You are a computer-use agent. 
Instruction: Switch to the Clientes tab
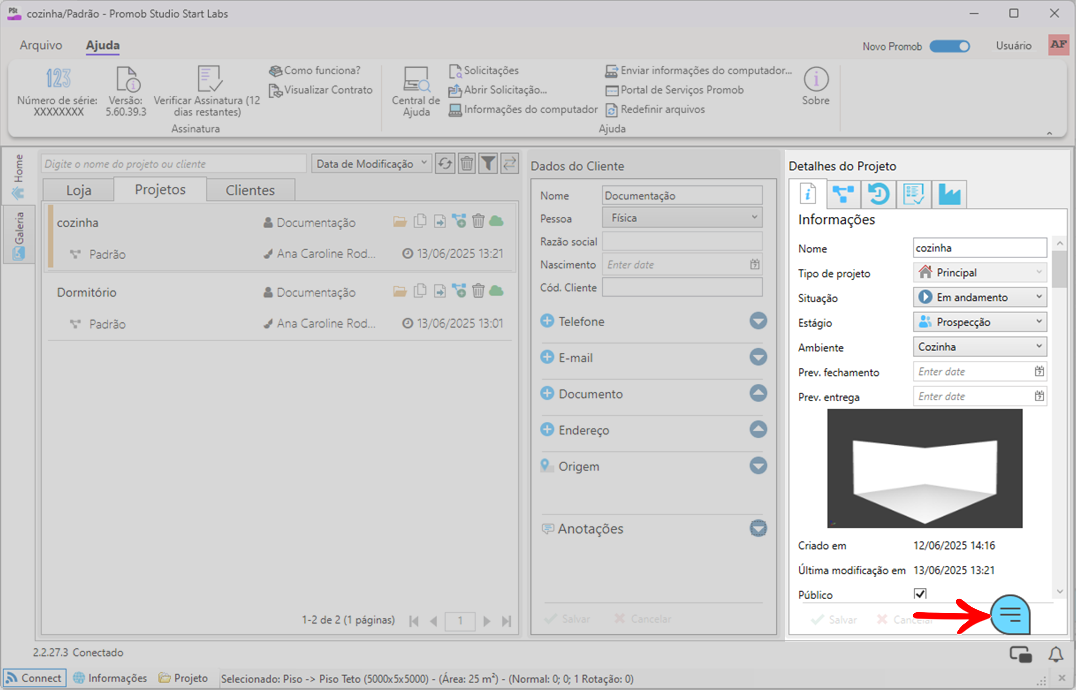250,190
